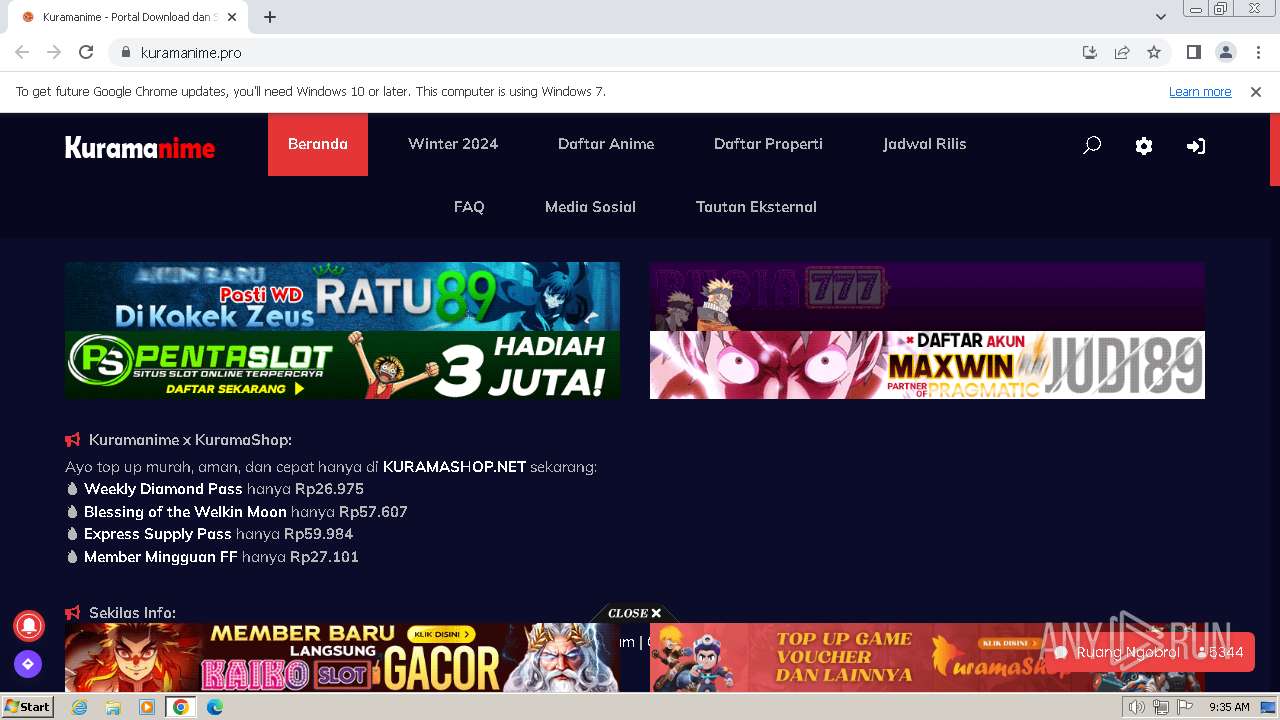Click the page vertical scrollbar thumb
The height and width of the screenshot is (720, 1280).
(x=1274, y=150)
